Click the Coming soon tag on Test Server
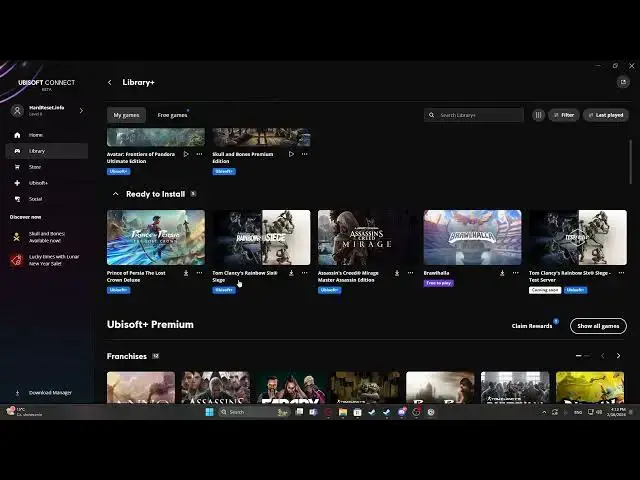 point(545,290)
